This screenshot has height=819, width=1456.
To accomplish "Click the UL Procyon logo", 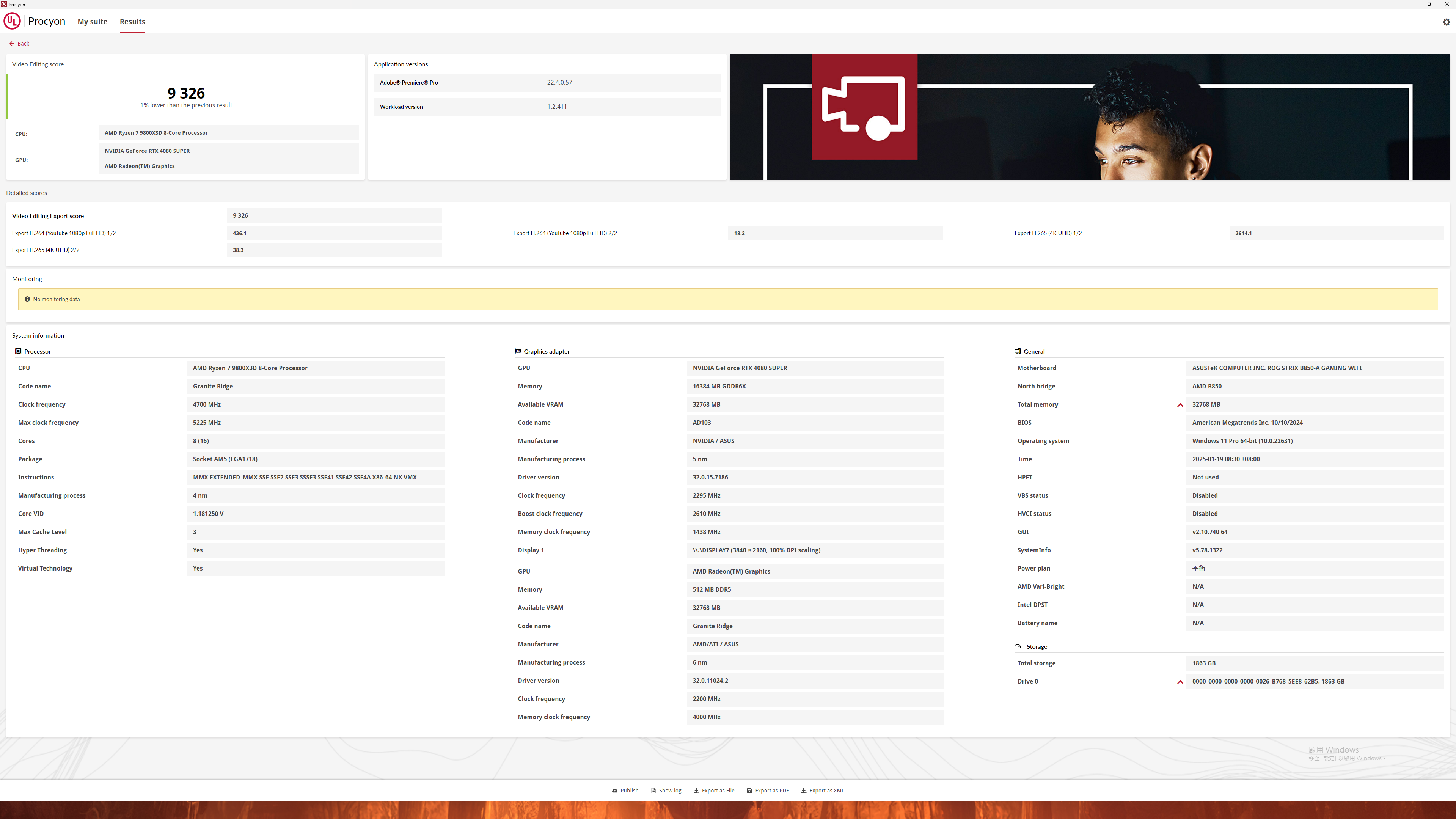I will tap(12, 22).
